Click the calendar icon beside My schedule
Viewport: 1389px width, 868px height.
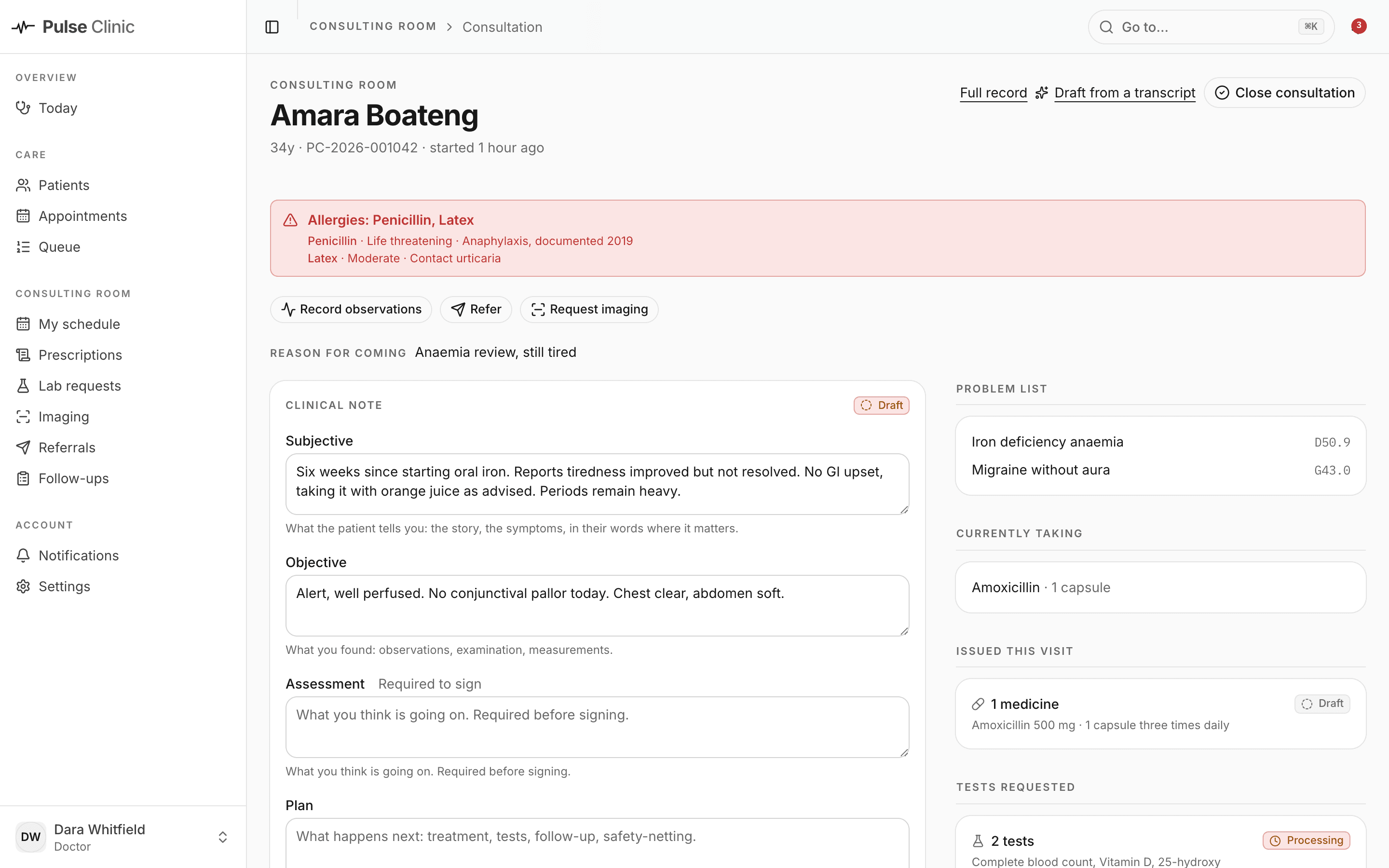tap(23, 324)
